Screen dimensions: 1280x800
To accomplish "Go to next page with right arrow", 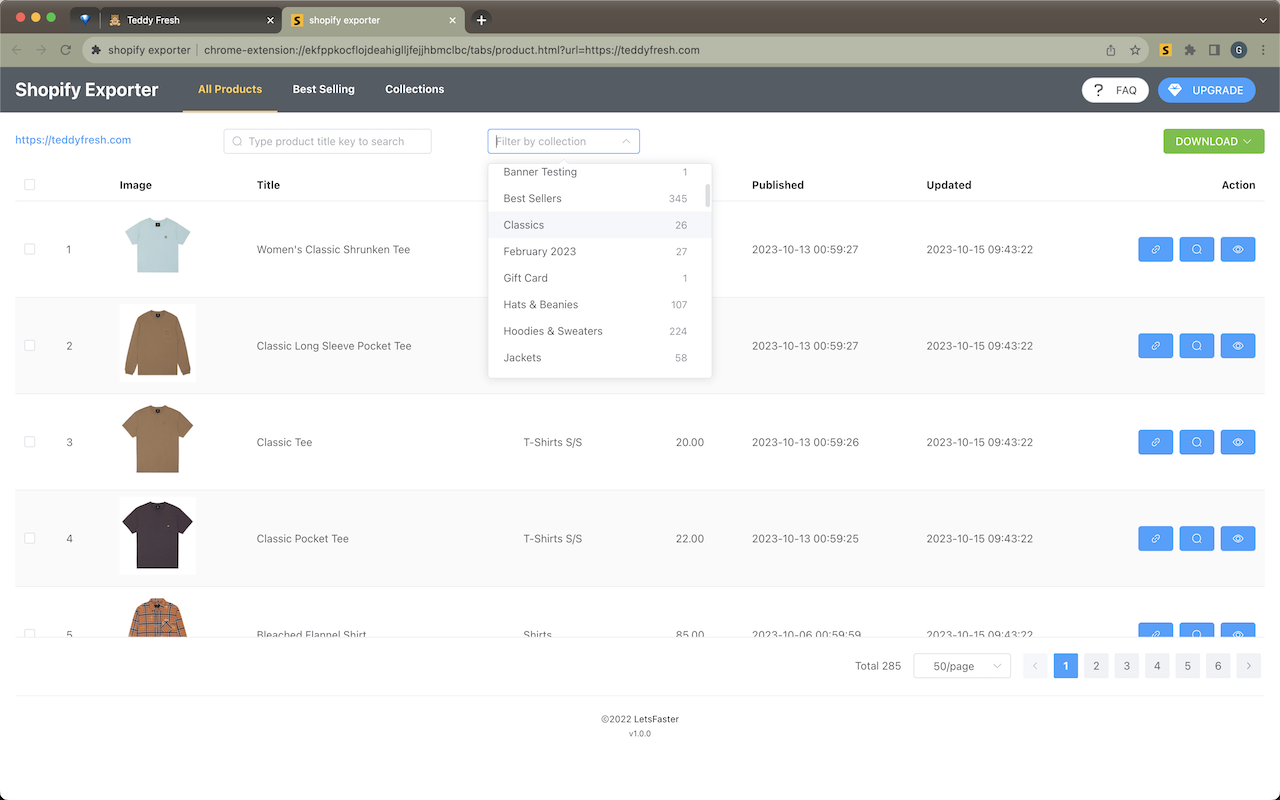I will tap(1249, 666).
